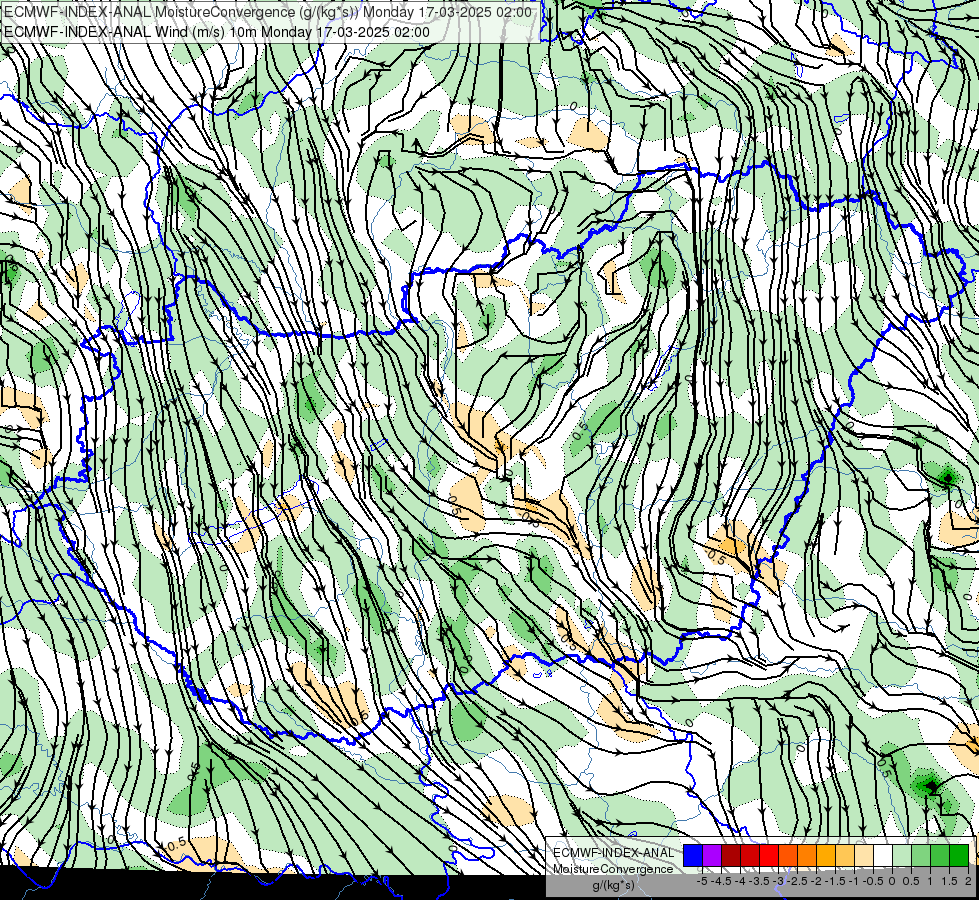Click the legend tick label -5
This screenshot has width=979, height=900.
(701, 881)
